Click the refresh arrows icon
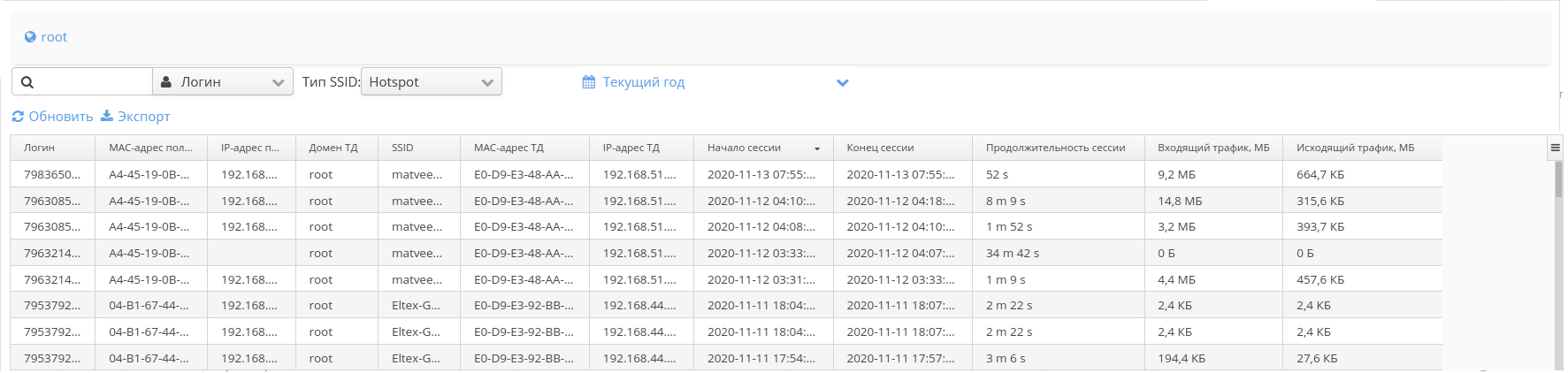The height and width of the screenshot is (373, 1568). coord(18,117)
